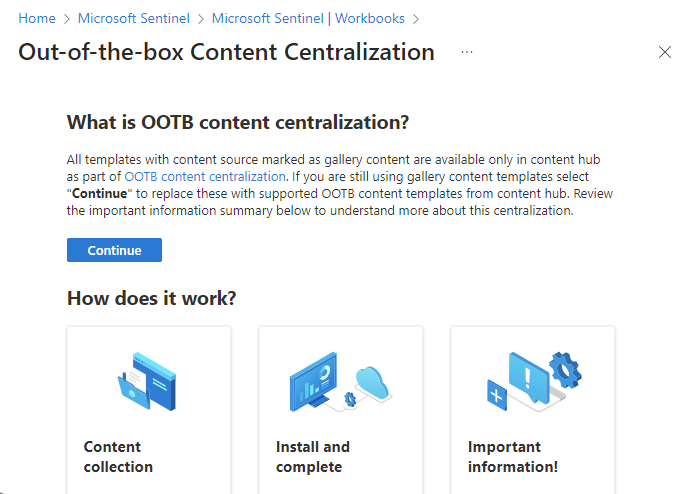Click the Content collection folder illustration
Viewport: 682px width, 494px height.
click(x=147, y=381)
